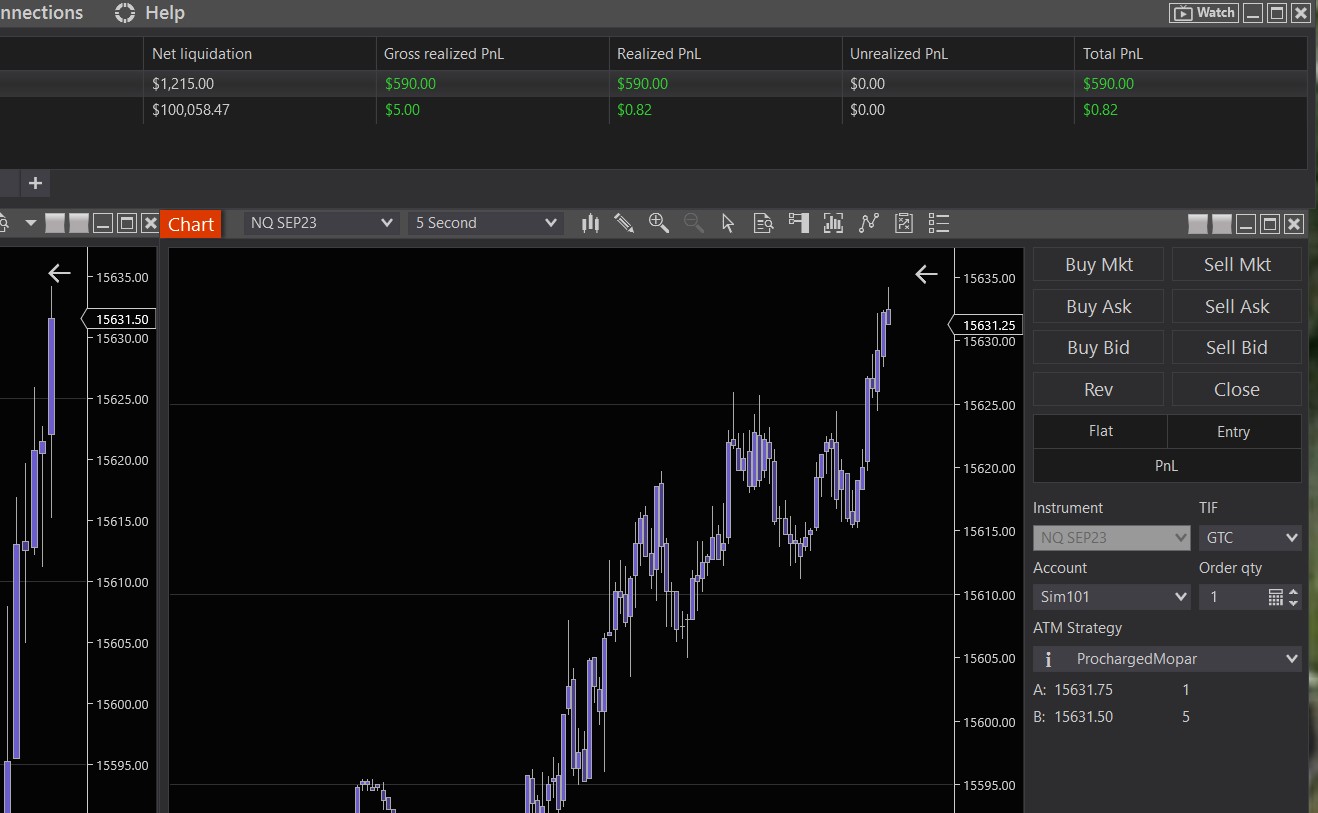Image resolution: width=1318 pixels, height=813 pixels.
Task: Show the data box from the toolbar
Action: 763,223
